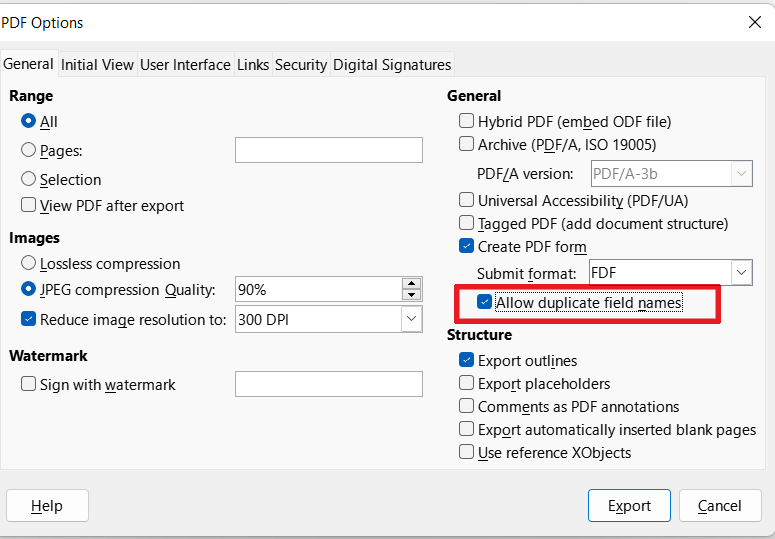Viewport: 775px width, 539px height.
Task: Go to the Security tab
Action: click(300, 64)
